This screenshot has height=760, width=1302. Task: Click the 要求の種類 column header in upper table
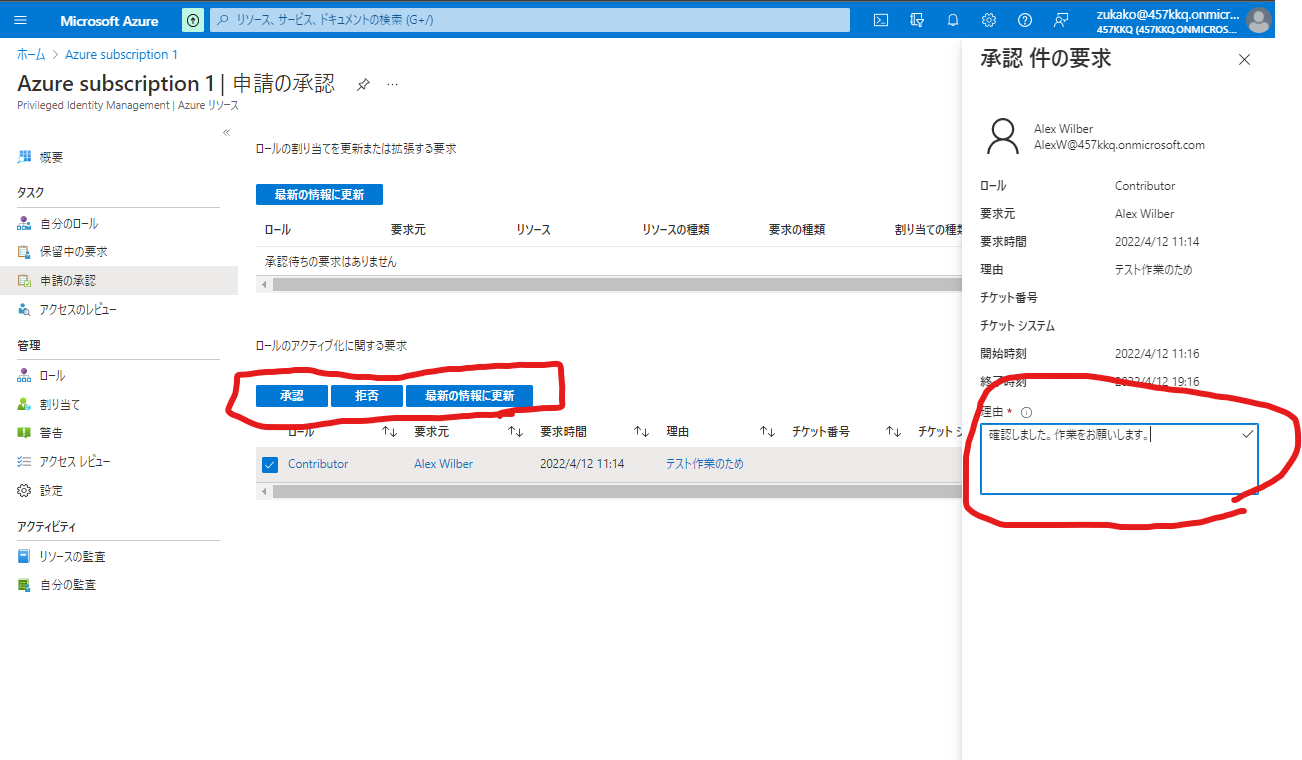click(x=797, y=230)
